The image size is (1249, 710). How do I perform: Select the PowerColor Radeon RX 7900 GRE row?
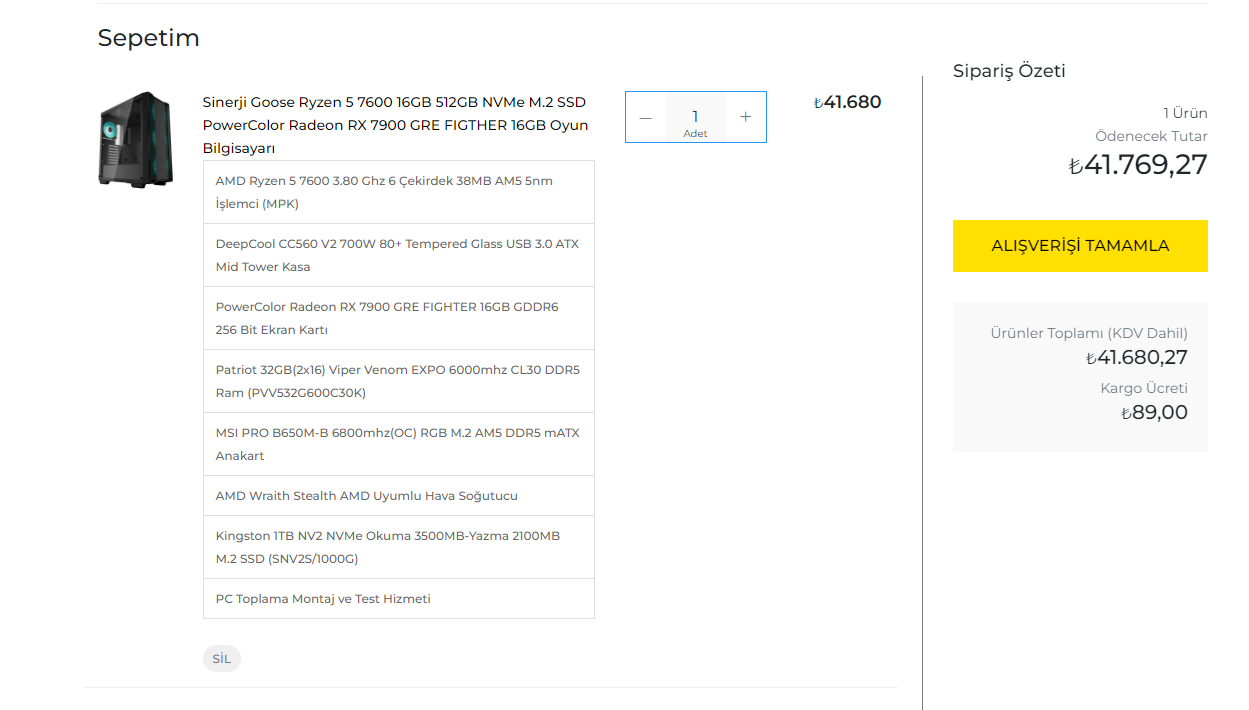(x=399, y=318)
